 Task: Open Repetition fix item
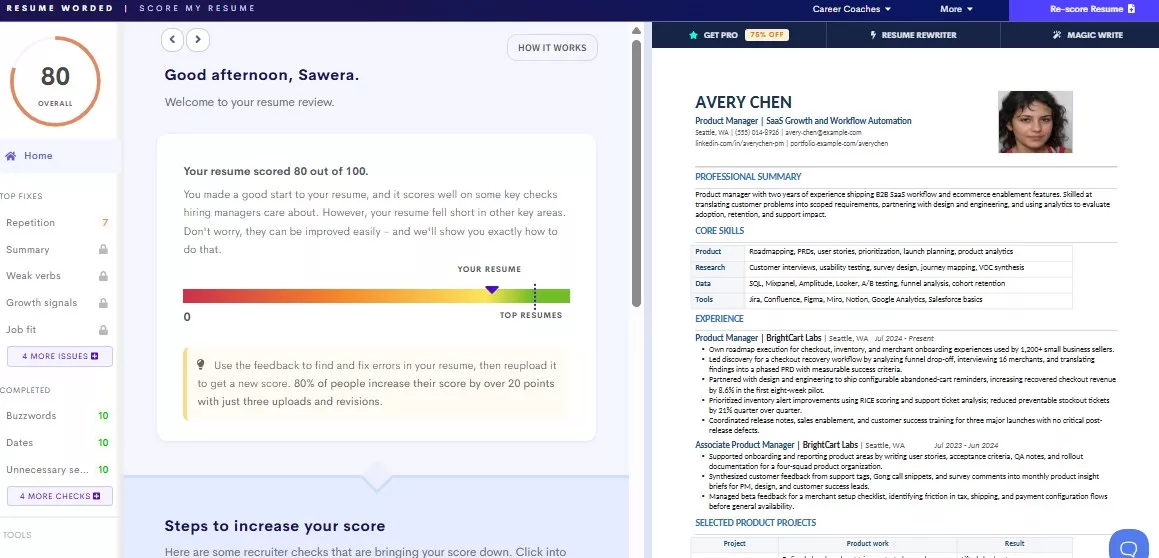click(57, 222)
